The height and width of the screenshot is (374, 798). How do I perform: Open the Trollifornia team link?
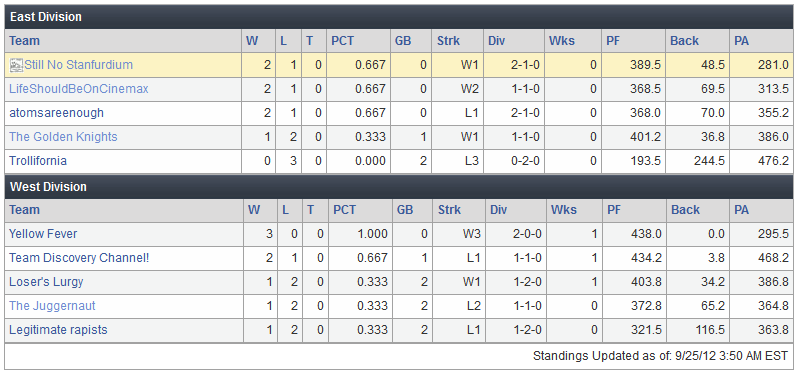click(38, 161)
